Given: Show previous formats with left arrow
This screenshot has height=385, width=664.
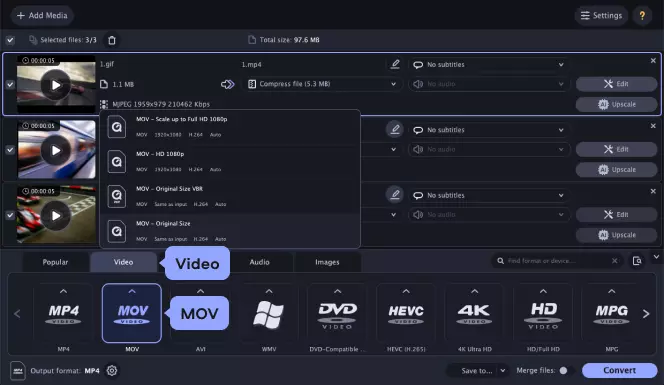Looking at the screenshot, I should coord(17,314).
